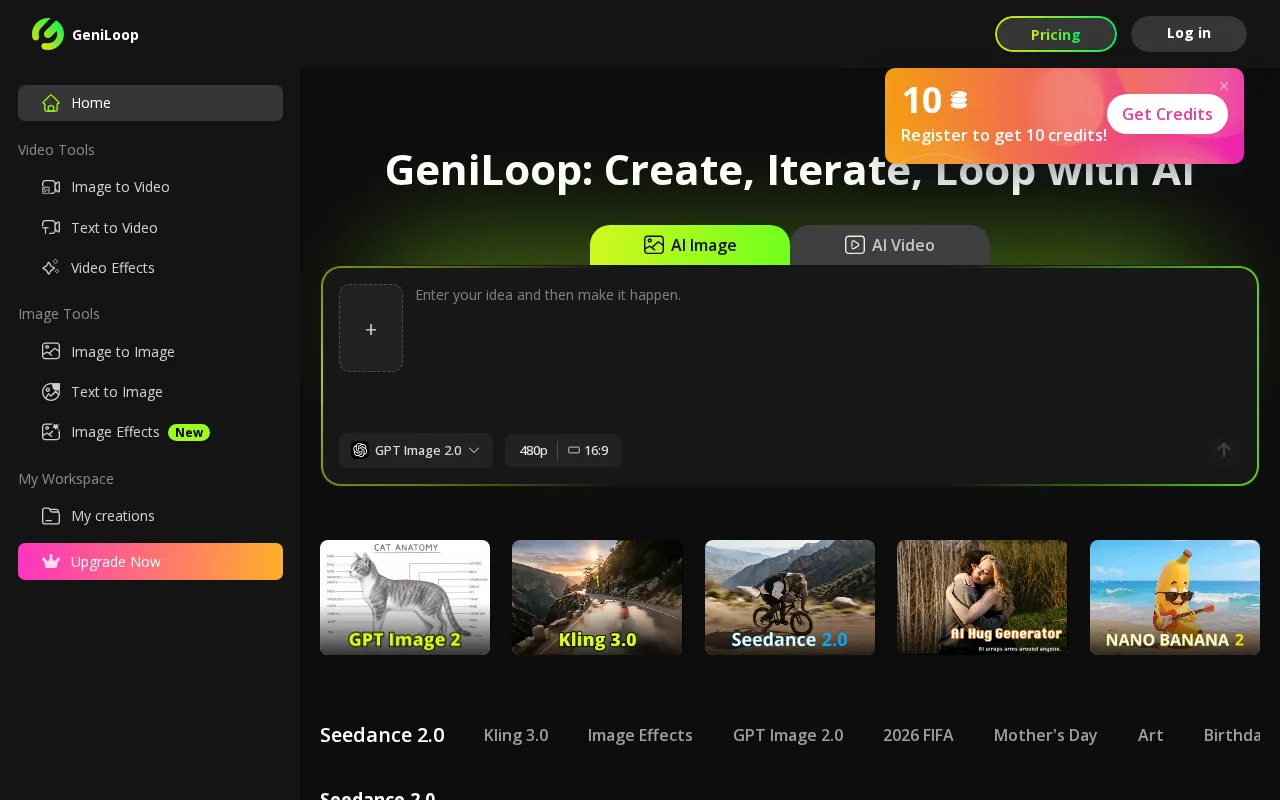Select the Image Effects category tab
This screenshot has height=800, width=1280.
pos(640,735)
